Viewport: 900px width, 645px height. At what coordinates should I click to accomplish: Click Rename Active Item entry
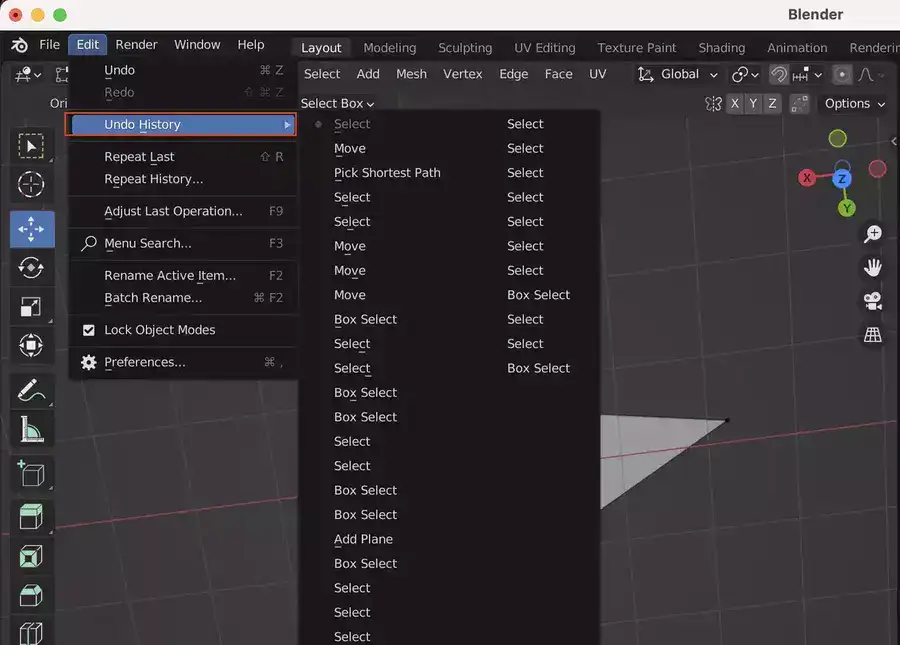click(x=182, y=275)
